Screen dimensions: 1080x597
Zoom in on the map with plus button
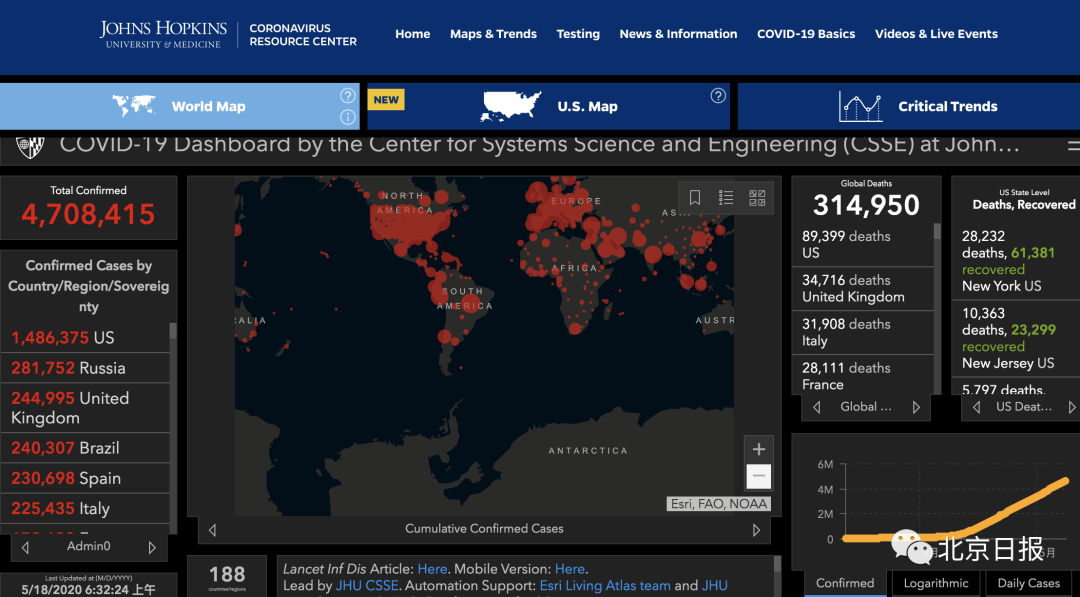[x=758, y=449]
